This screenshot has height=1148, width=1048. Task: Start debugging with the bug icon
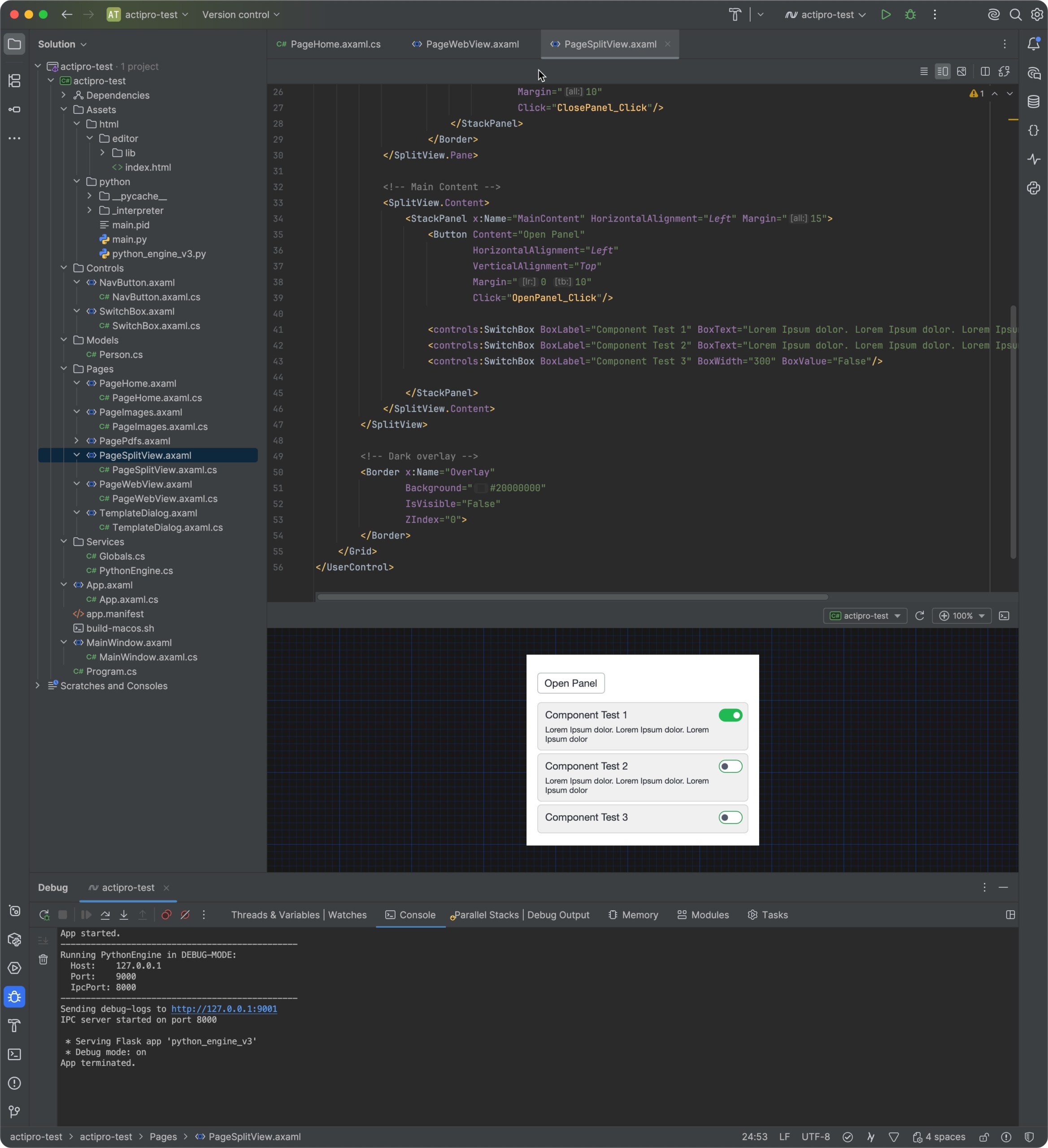[x=910, y=15]
